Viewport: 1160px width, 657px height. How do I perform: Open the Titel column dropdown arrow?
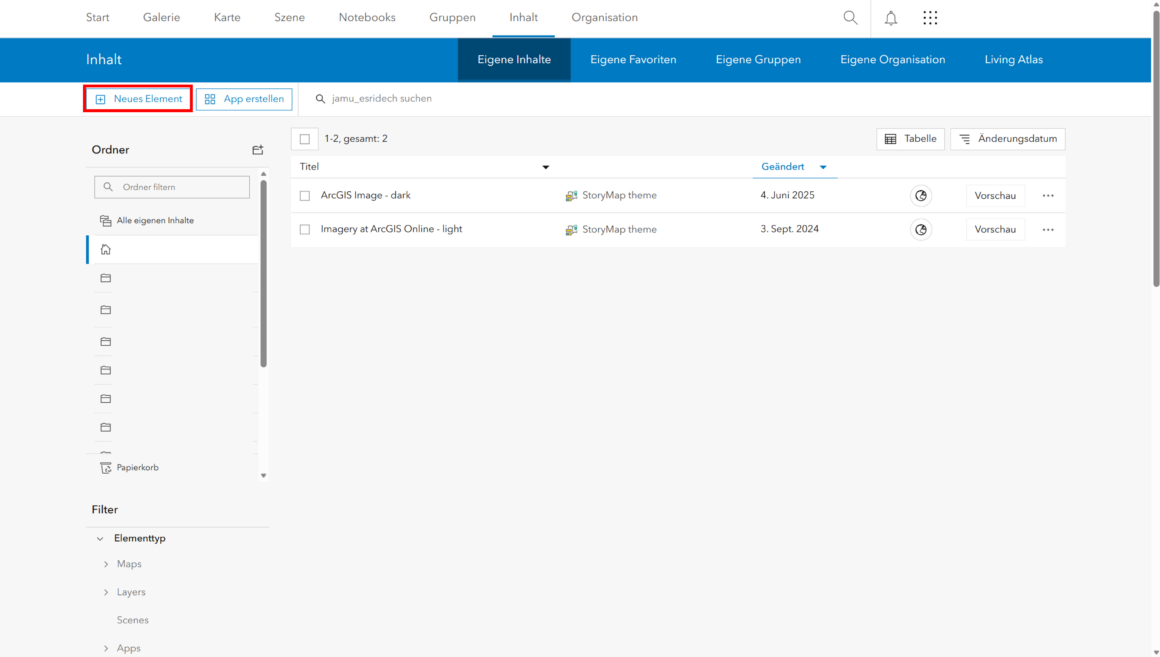(x=546, y=167)
